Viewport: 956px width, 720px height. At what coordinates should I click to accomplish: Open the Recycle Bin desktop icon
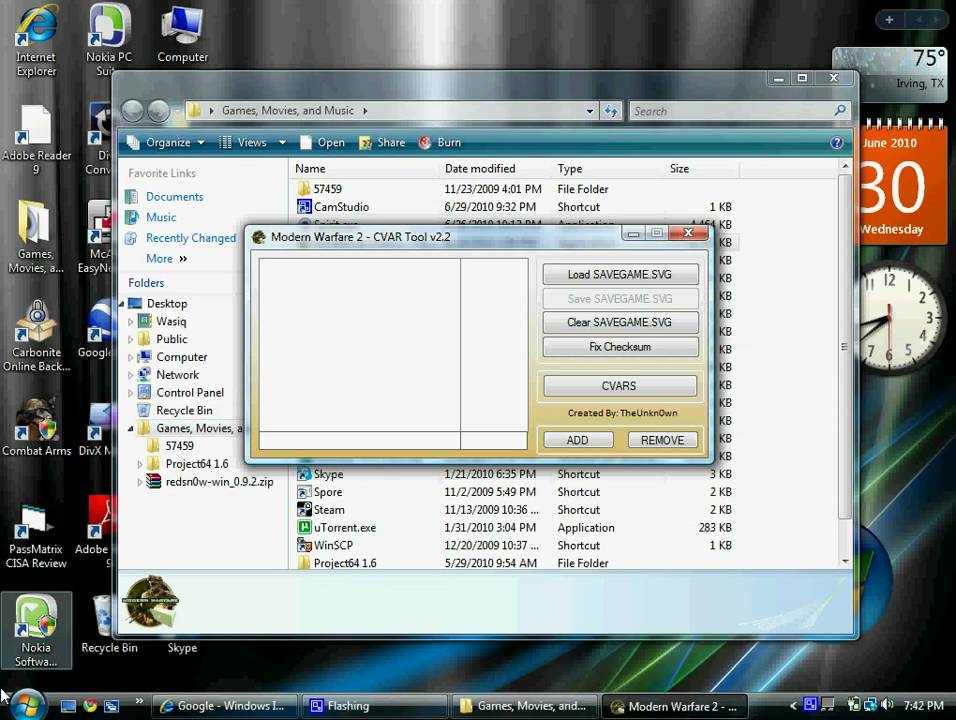click(x=109, y=624)
